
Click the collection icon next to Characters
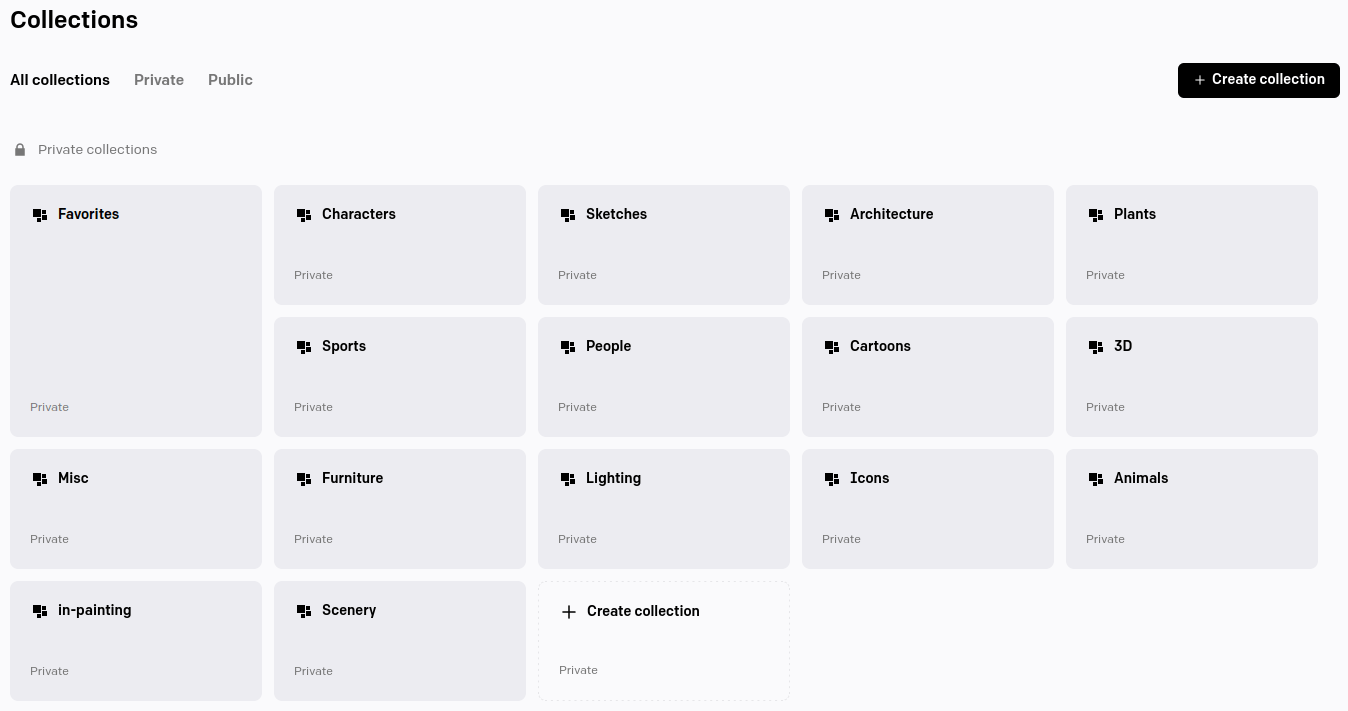(x=304, y=215)
